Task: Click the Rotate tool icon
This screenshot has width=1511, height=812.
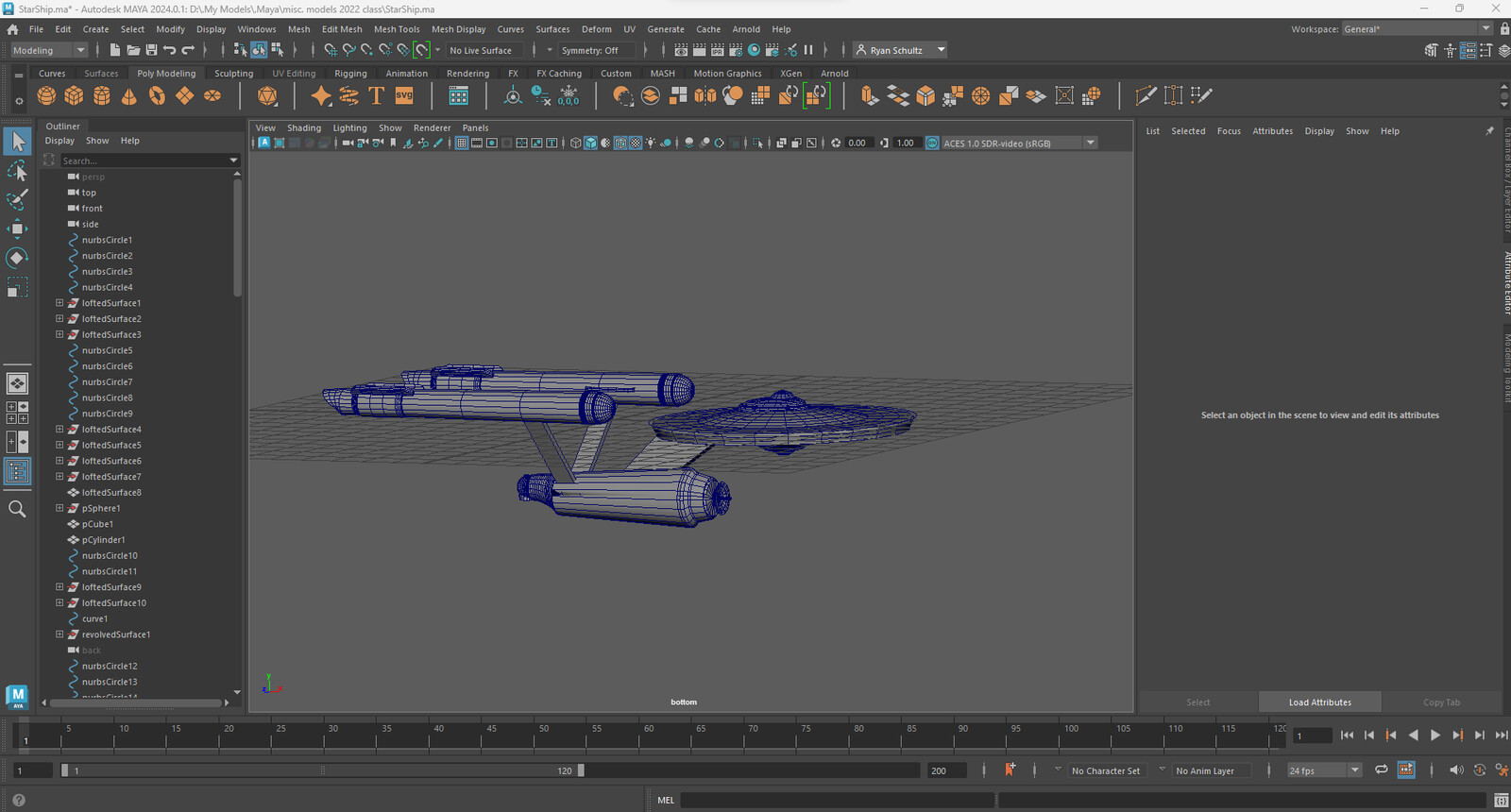Action: tap(17, 258)
